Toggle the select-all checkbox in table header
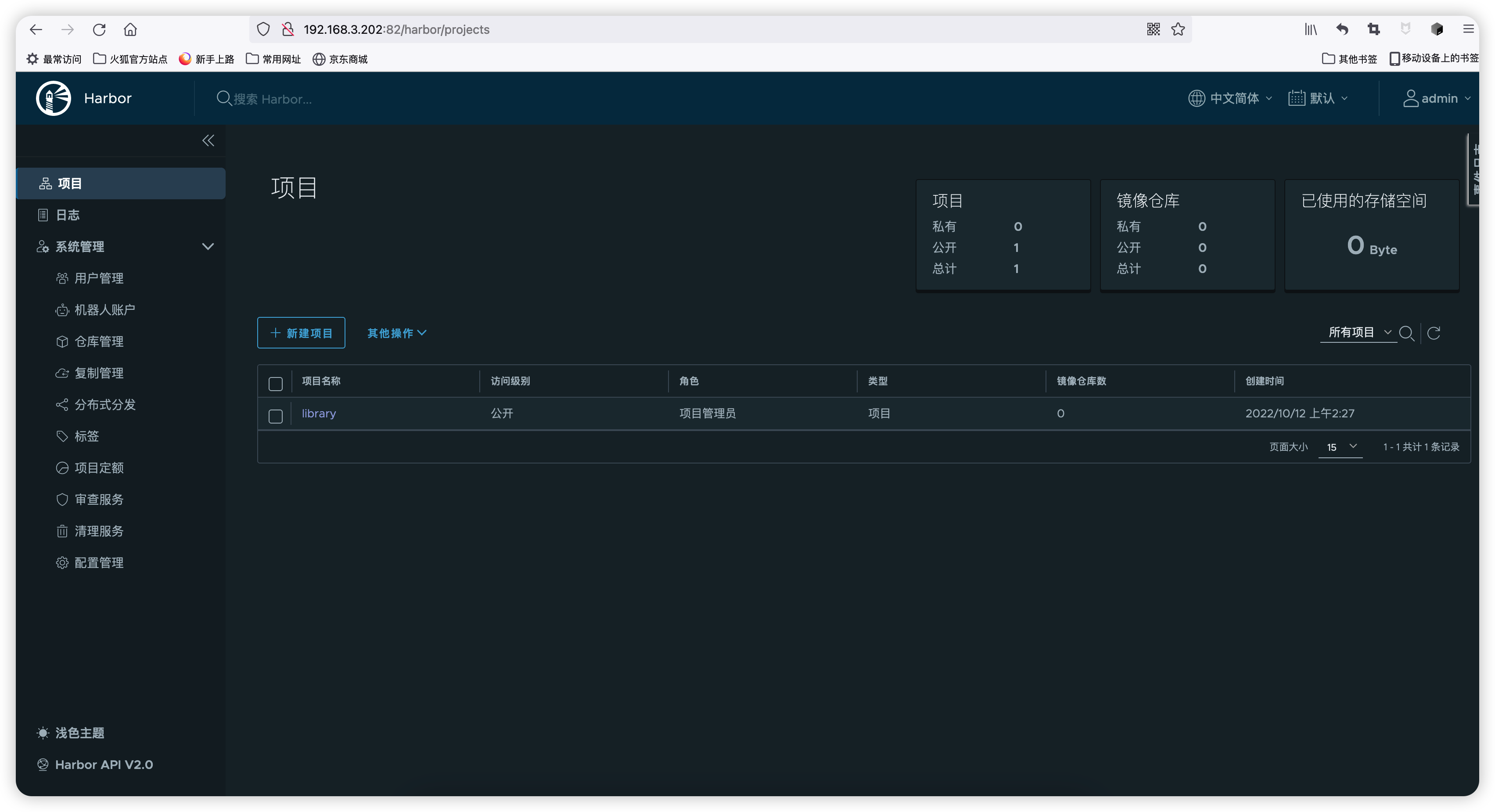The image size is (1495, 812). [276, 384]
